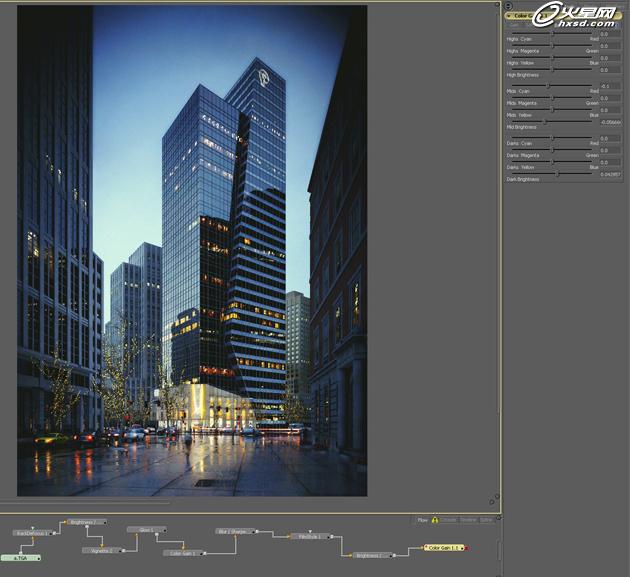Select the FilmStyle 1 node
Screen dimensions: 630x577
312,537
